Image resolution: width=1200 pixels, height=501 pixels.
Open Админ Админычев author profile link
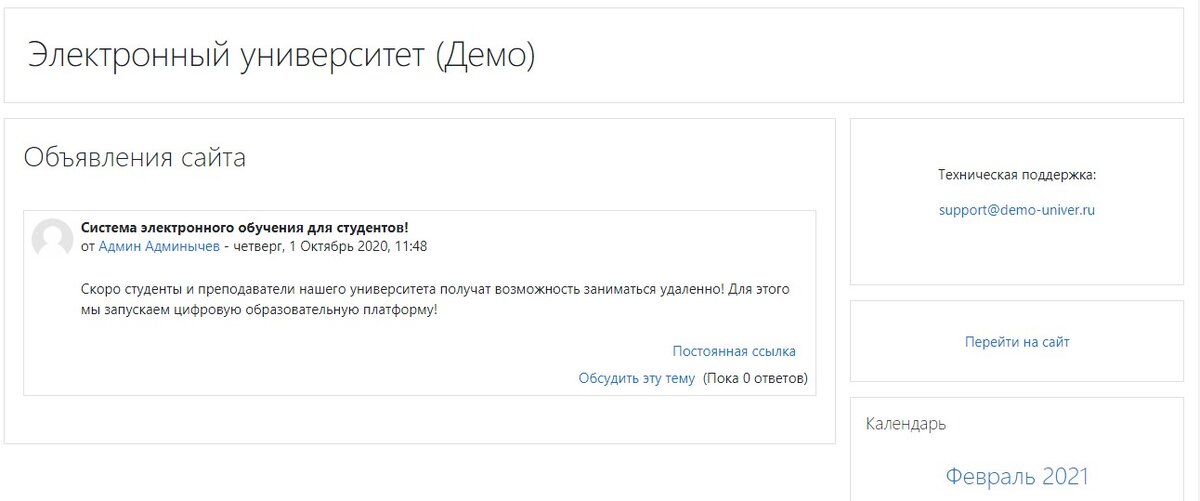[x=160, y=246]
